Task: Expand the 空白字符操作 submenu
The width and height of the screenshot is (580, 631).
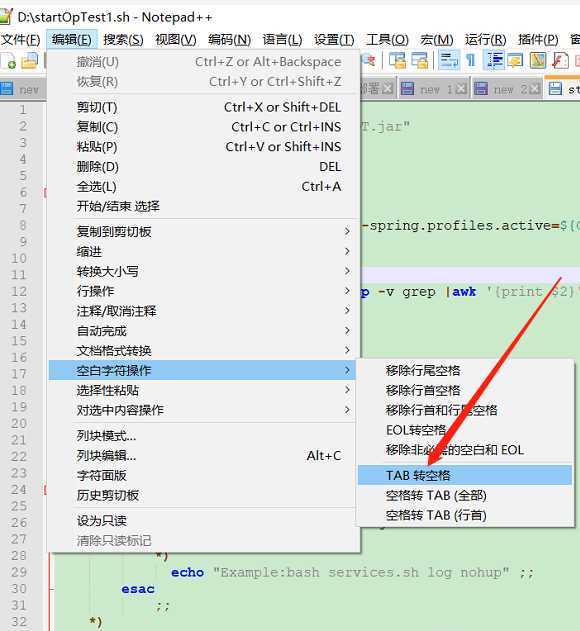Action: point(202,370)
